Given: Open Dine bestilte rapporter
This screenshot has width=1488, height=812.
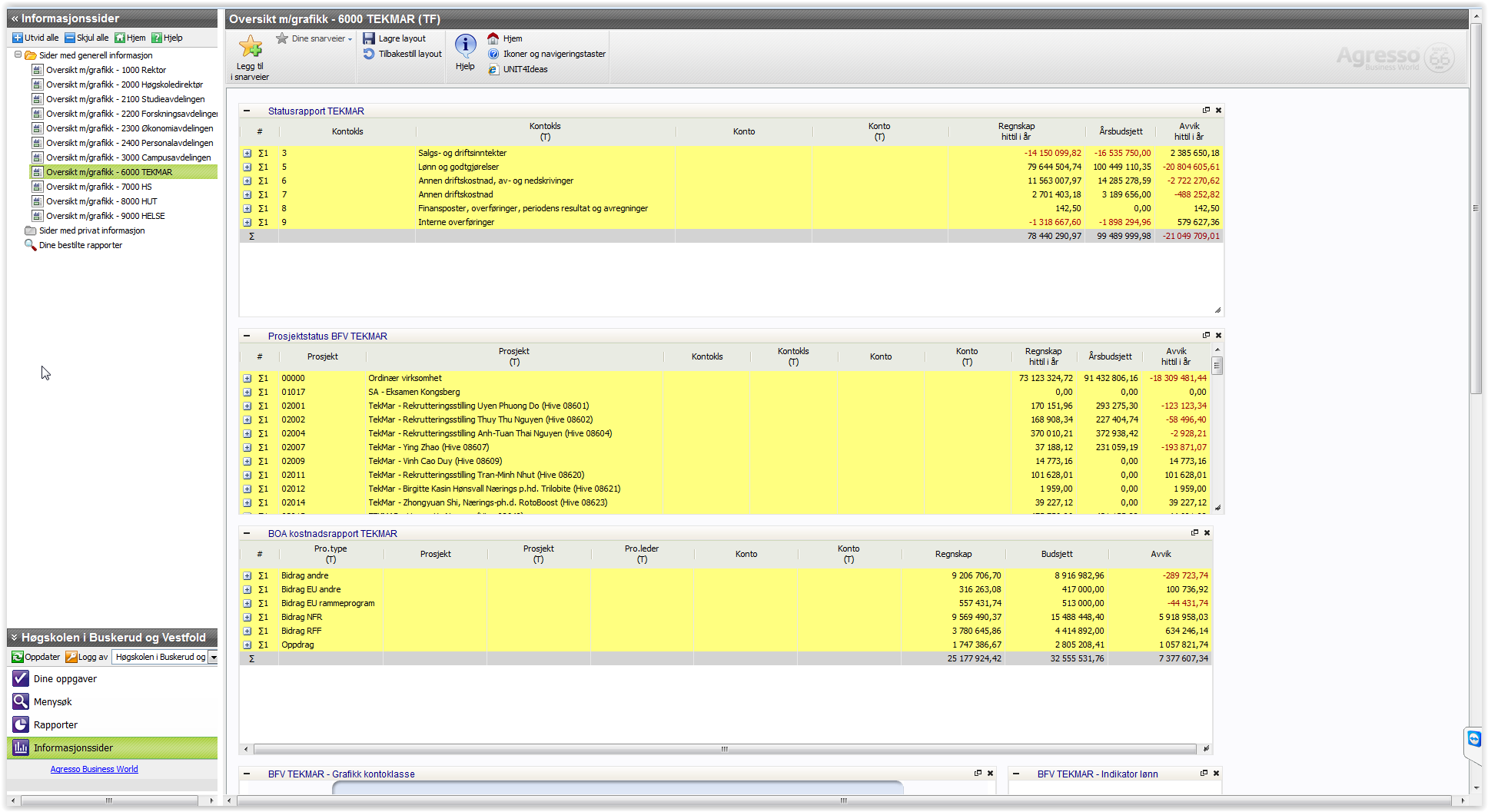Looking at the screenshot, I should (81, 245).
